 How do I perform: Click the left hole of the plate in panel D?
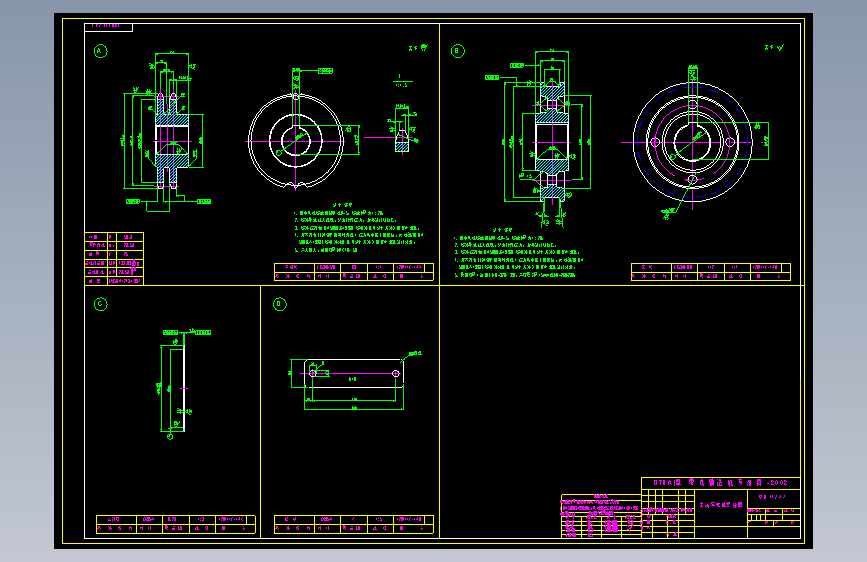313,373
